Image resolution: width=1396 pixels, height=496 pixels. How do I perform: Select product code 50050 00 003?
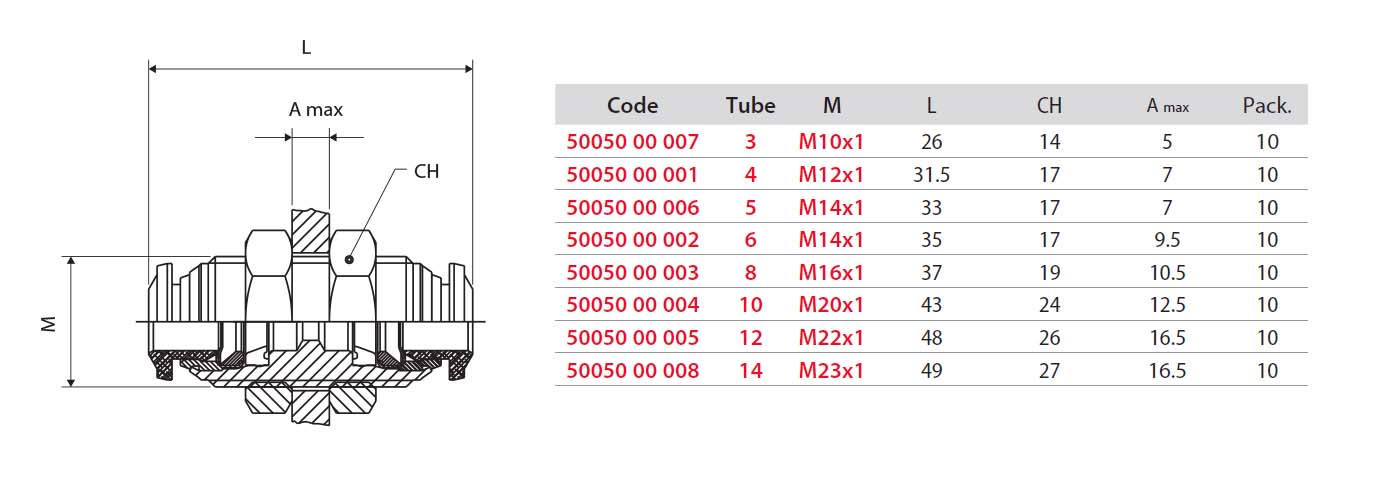click(x=632, y=273)
